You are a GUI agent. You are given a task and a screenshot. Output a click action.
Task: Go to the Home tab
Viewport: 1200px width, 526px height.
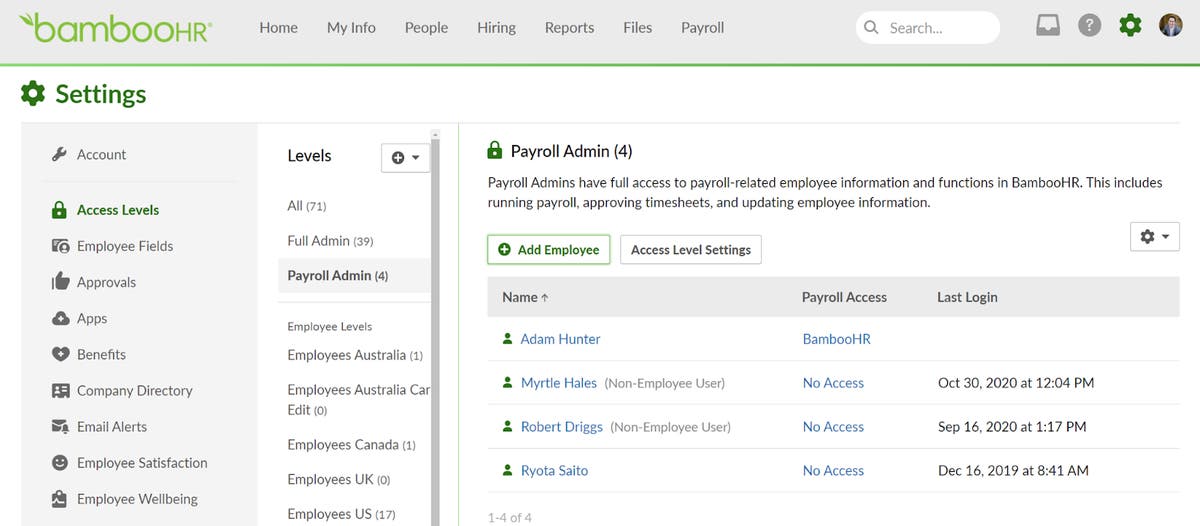pos(278,28)
